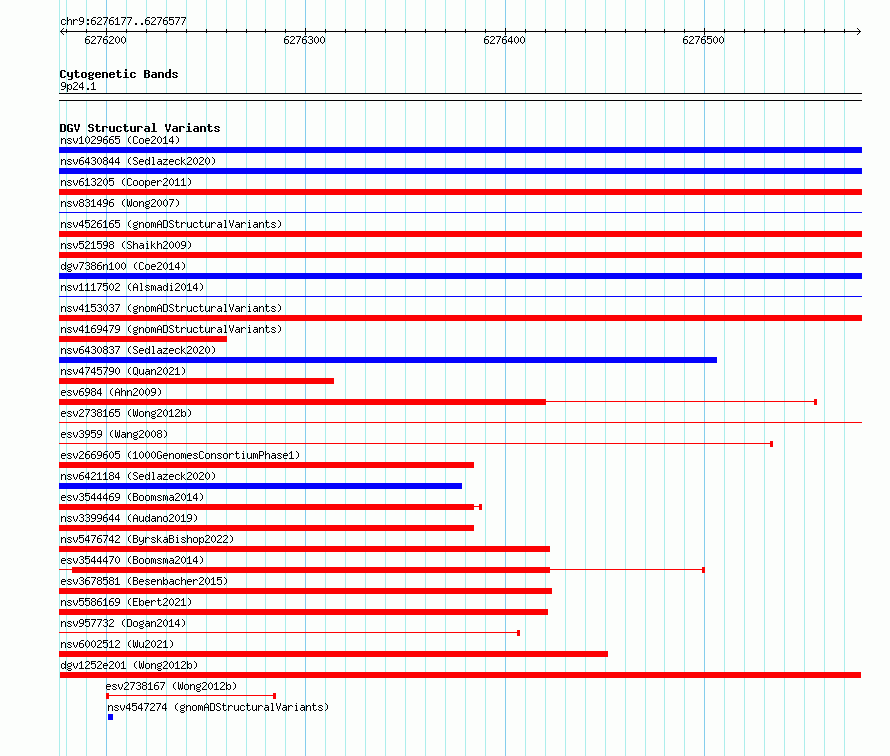This screenshot has width=890, height=756.
Task: Click the 6276400 ruler position
Action: 504,40
